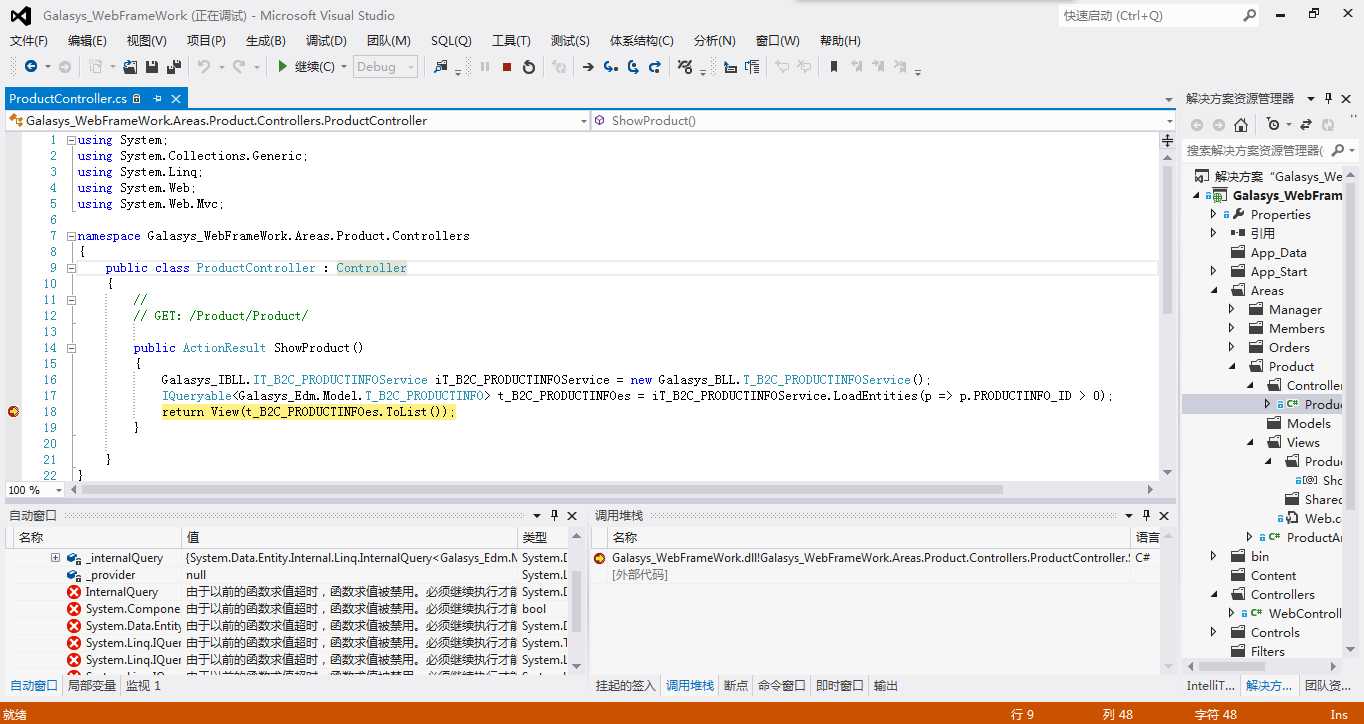Collapse the namespace outline on line 7
The image size is (1364, 724).
[x=71, y=236]
